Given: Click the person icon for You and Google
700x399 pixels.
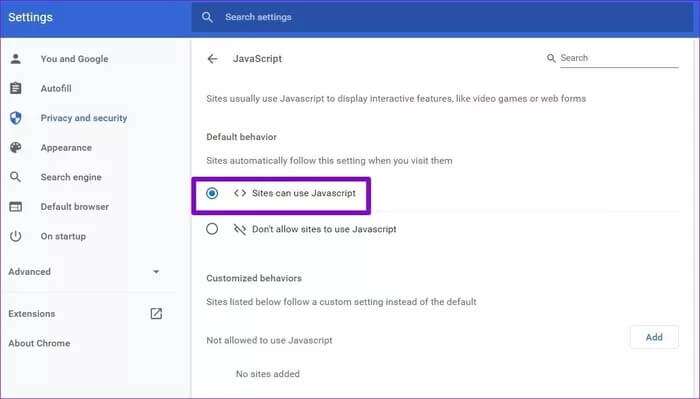Looking at the screenshot, I should tap(16, 58).
